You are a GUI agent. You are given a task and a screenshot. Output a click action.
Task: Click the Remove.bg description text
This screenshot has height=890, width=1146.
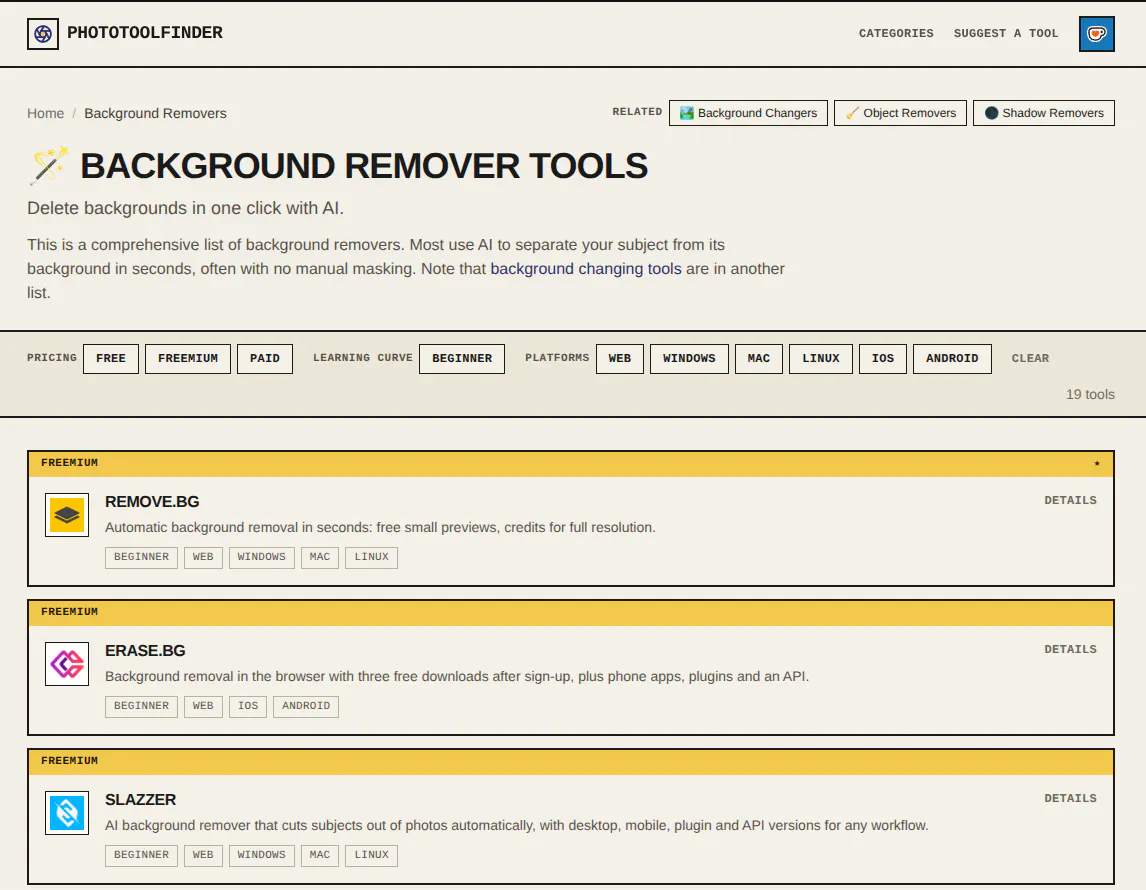tap(380, 528)
